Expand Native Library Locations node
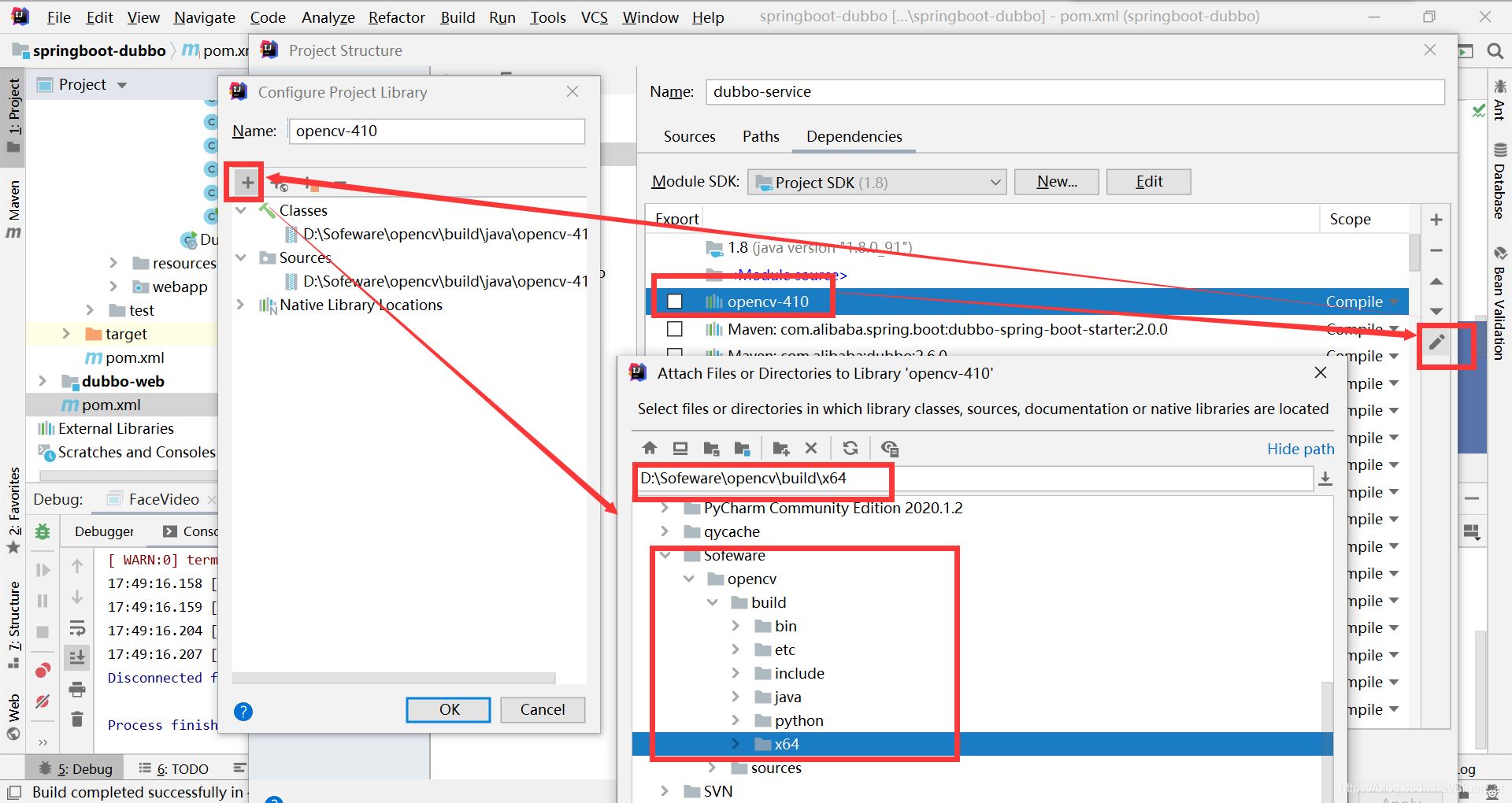Viewport: 1512px width, 803px height. pos(241,305)
